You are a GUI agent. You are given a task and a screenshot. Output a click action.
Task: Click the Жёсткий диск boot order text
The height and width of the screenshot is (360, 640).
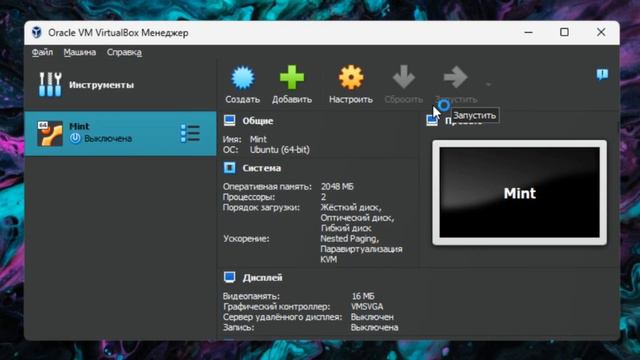(x=351, y=207)
